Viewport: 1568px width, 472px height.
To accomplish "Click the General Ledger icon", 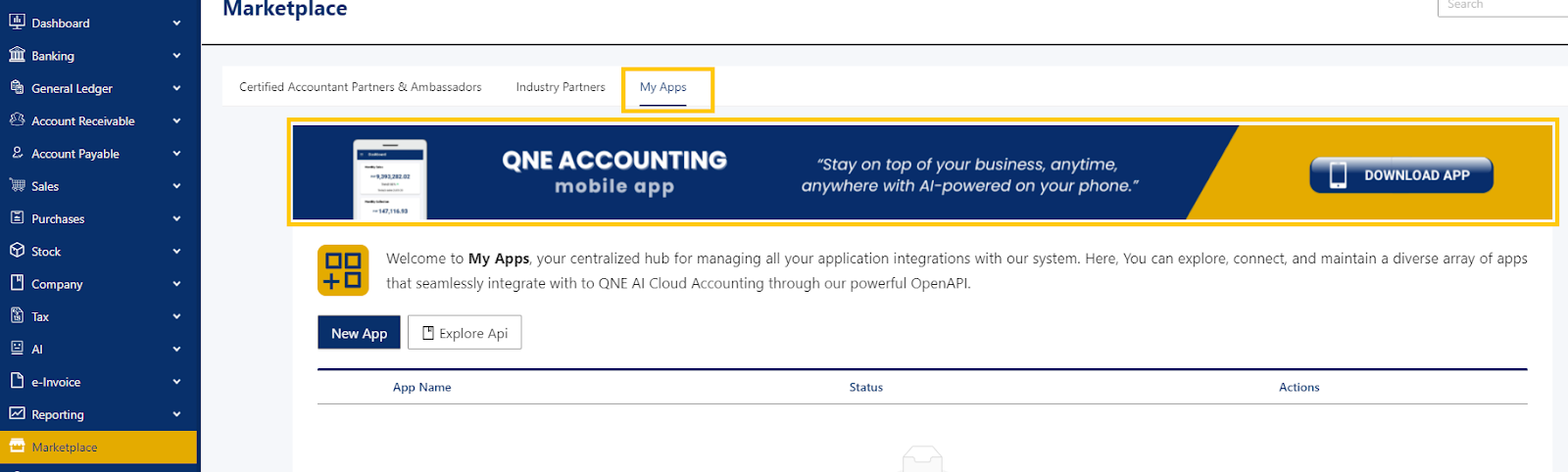I will coord(17,87).
